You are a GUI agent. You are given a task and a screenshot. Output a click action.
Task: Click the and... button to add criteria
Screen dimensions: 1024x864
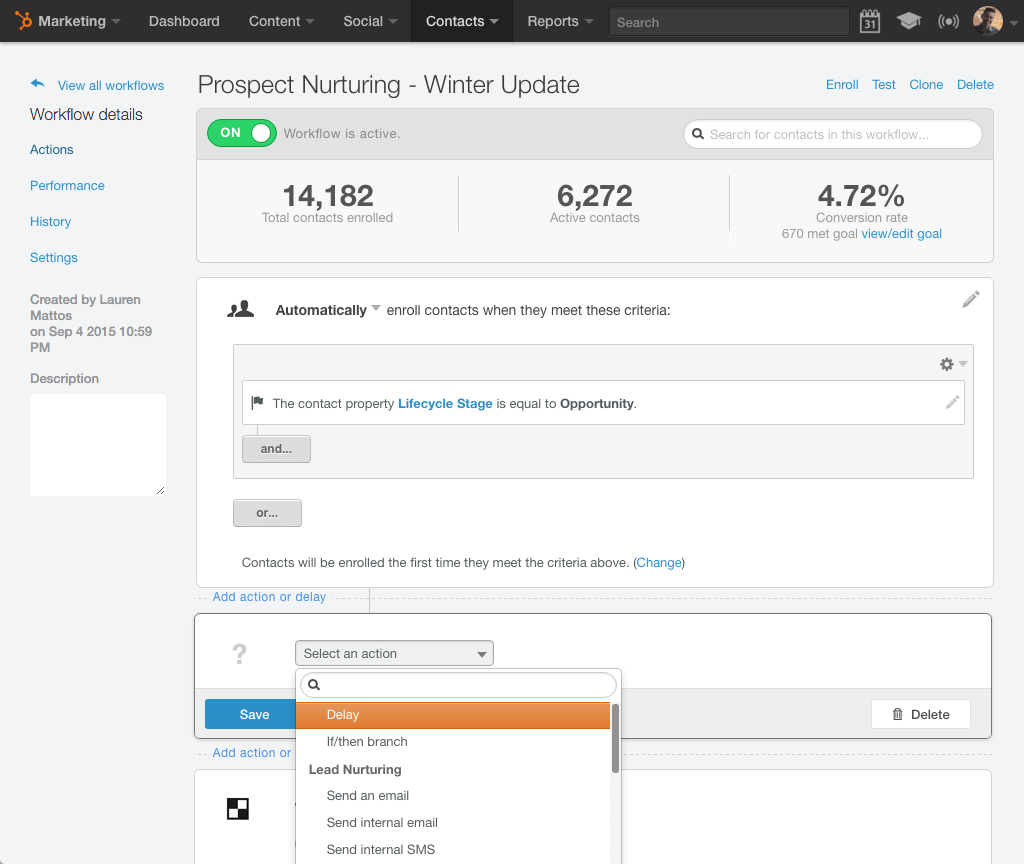click(x=276, y=449)
